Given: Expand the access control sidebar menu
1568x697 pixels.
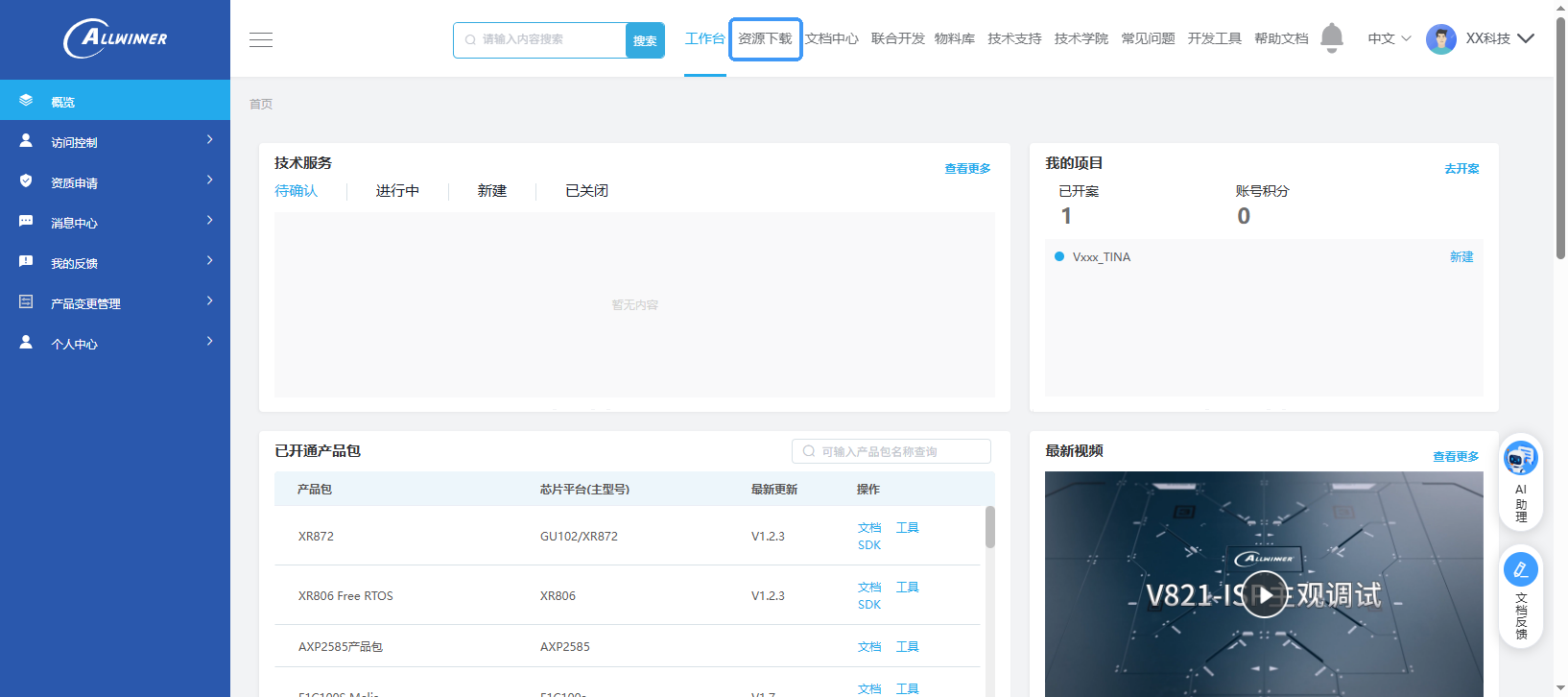Looking at the screenshot, I should click(115, 141).
